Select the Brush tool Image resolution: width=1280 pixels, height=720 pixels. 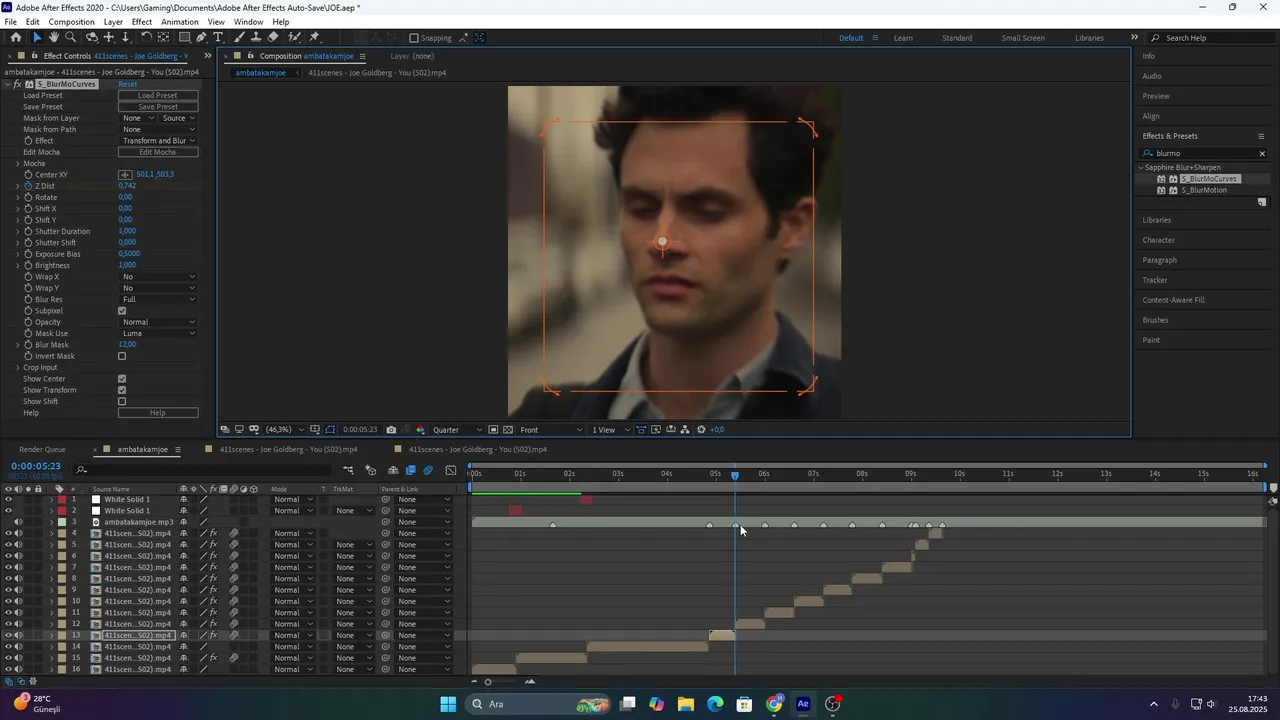[240, 37]
